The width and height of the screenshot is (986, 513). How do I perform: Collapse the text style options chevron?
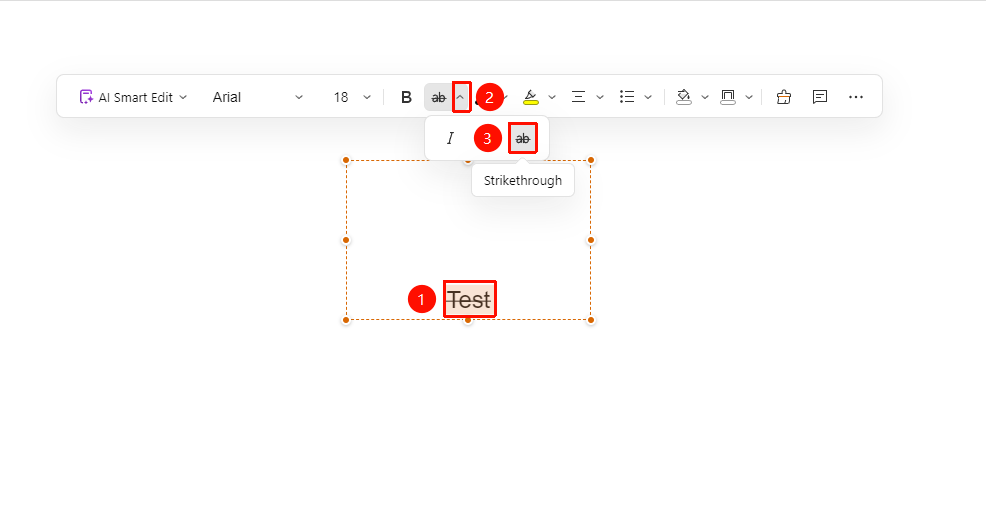(461, 97)
